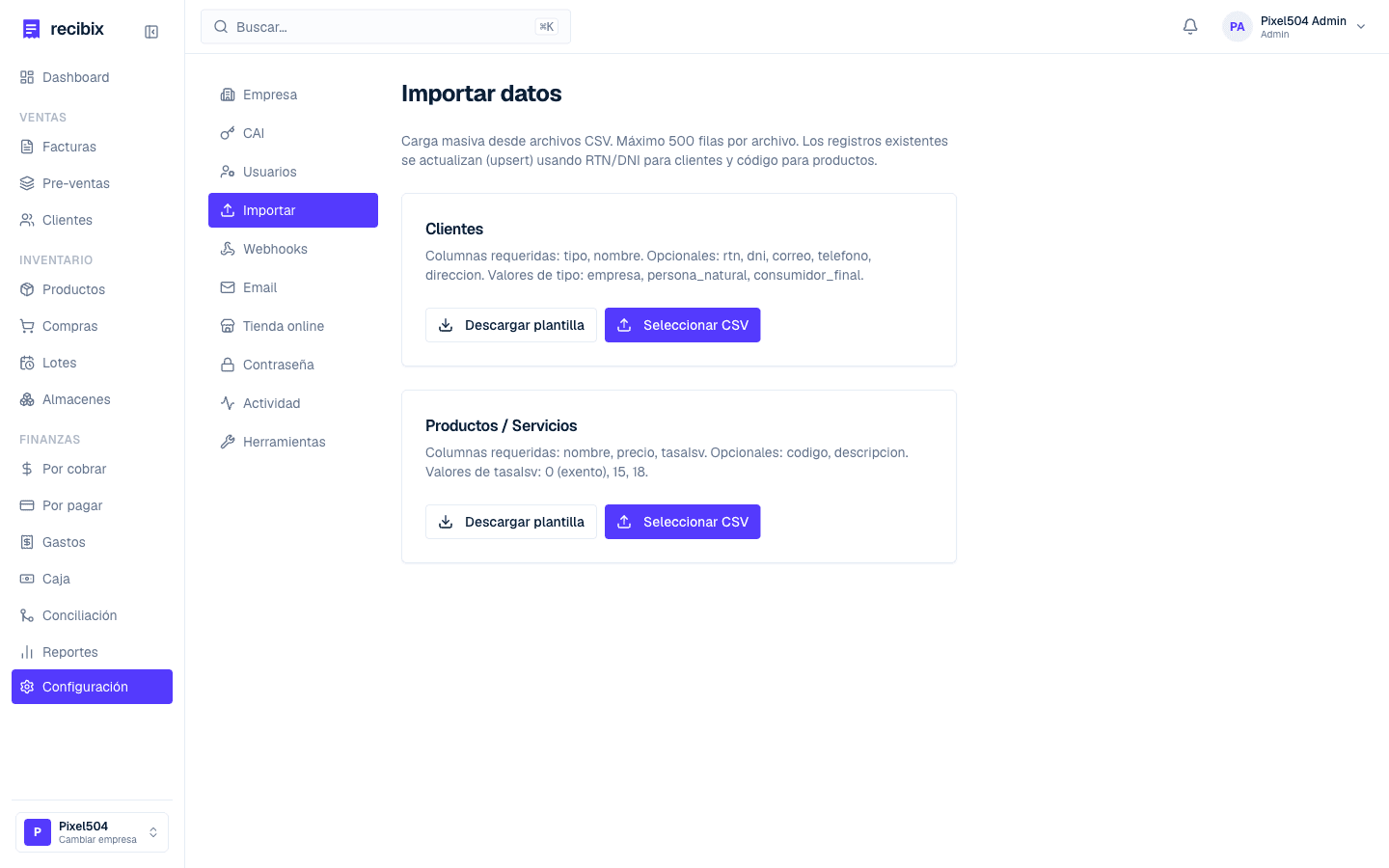Click the Webhooks icon in settings menu

tap(228, 249)
